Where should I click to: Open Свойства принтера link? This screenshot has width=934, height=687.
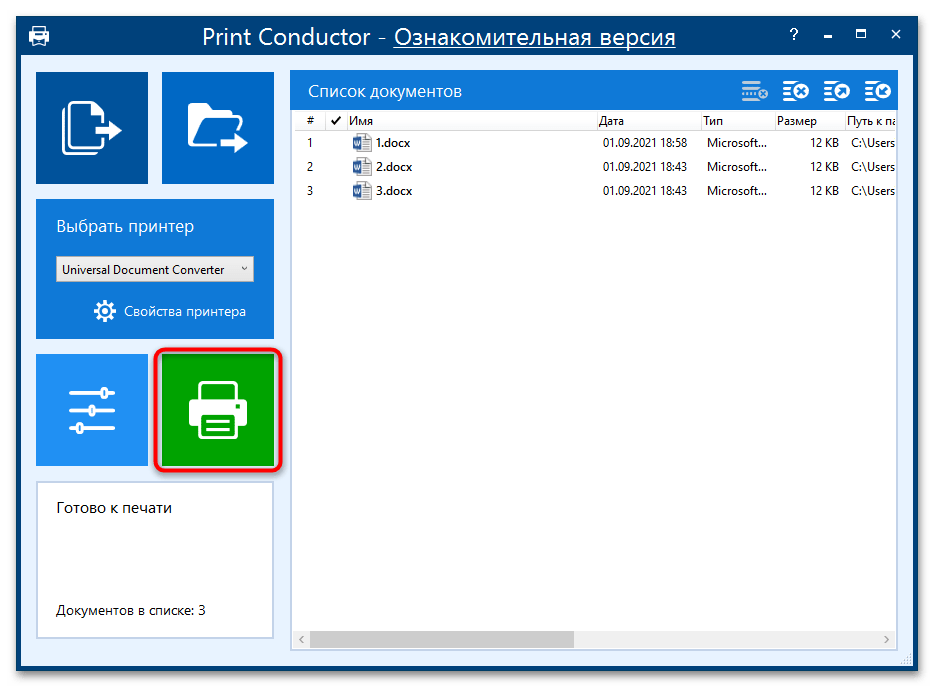pyautogui.click(x=185, y=312)
